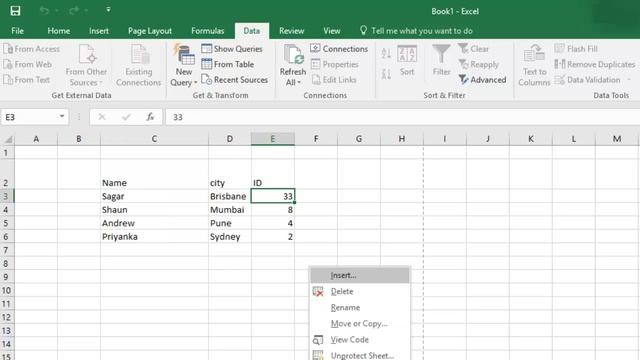Expand the Name Box dropdown arrow
The width and height of the screenshot is (640, 360).
tap(62, 117)
